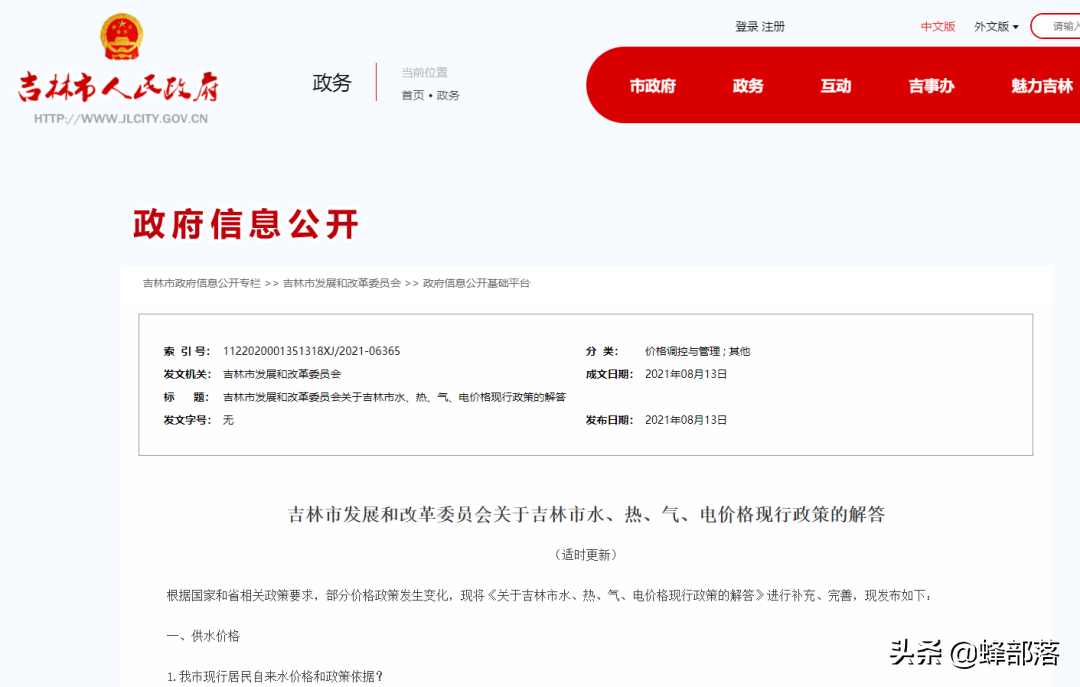Open the 政务 item in red navigation bar
This screenshot has width=1080, height=687.
pos(748,86)
